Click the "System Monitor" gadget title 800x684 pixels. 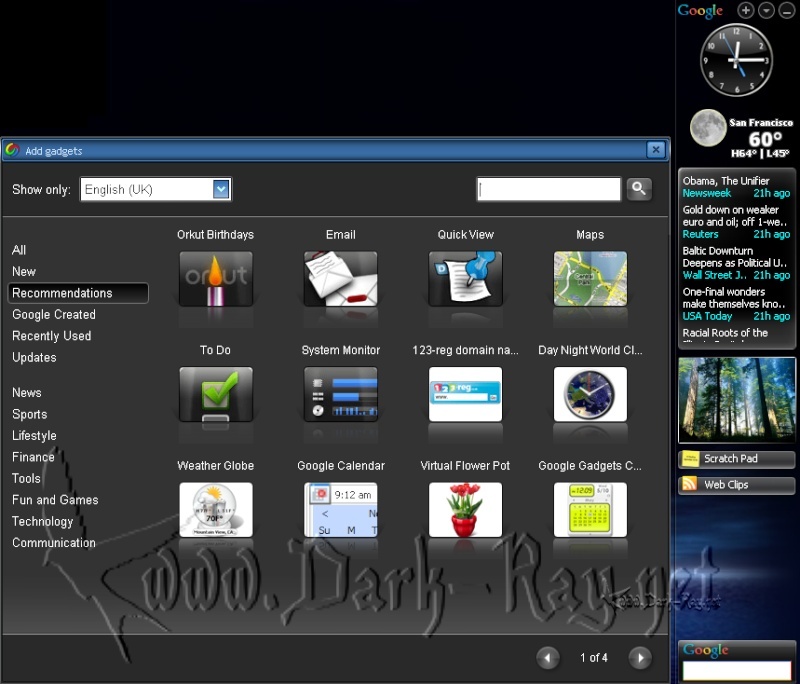pyautogui.click(x=340, y=350)
